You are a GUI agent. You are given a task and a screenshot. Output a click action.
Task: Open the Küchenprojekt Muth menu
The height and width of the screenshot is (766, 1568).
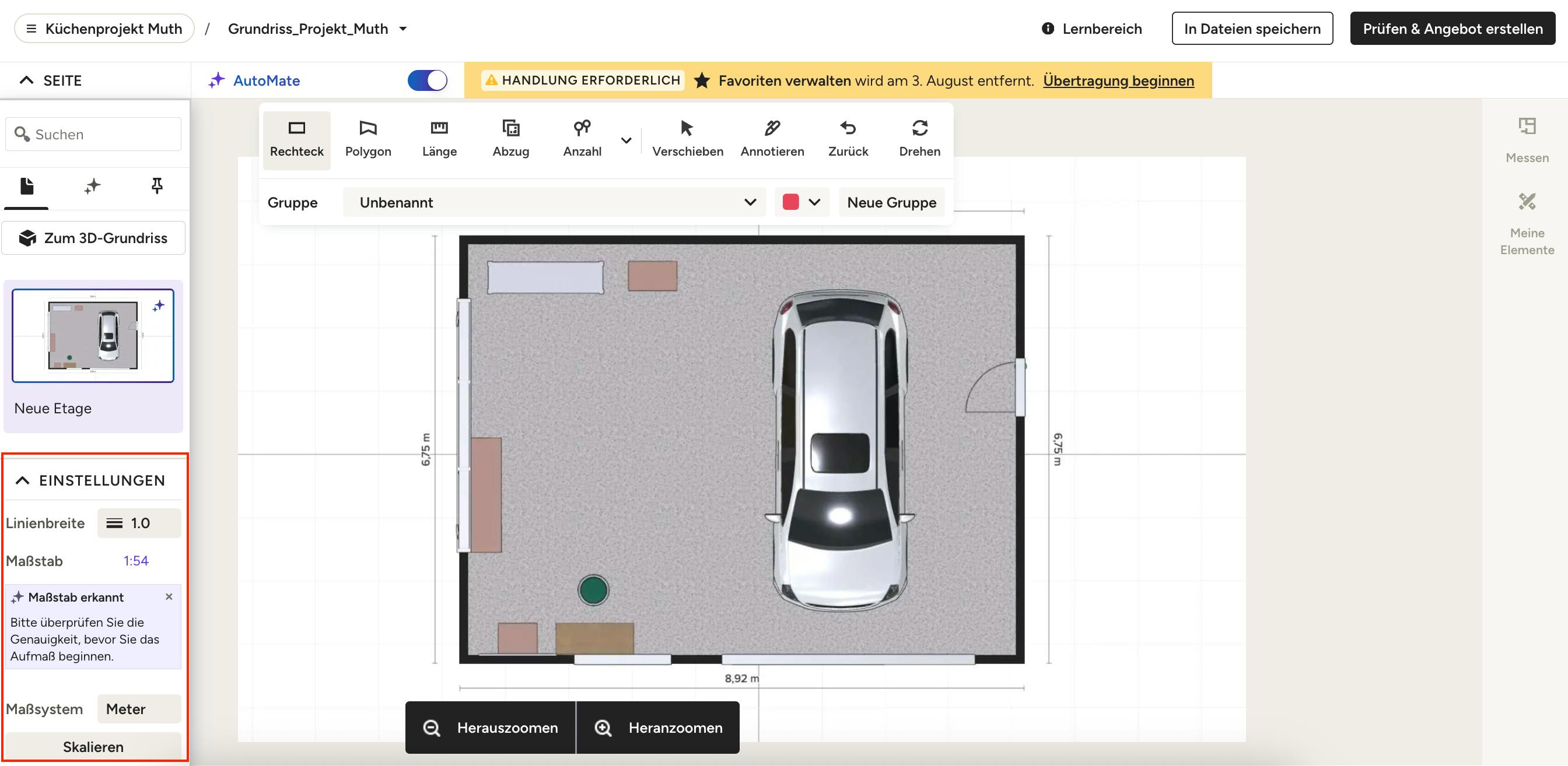pos(104,29)
